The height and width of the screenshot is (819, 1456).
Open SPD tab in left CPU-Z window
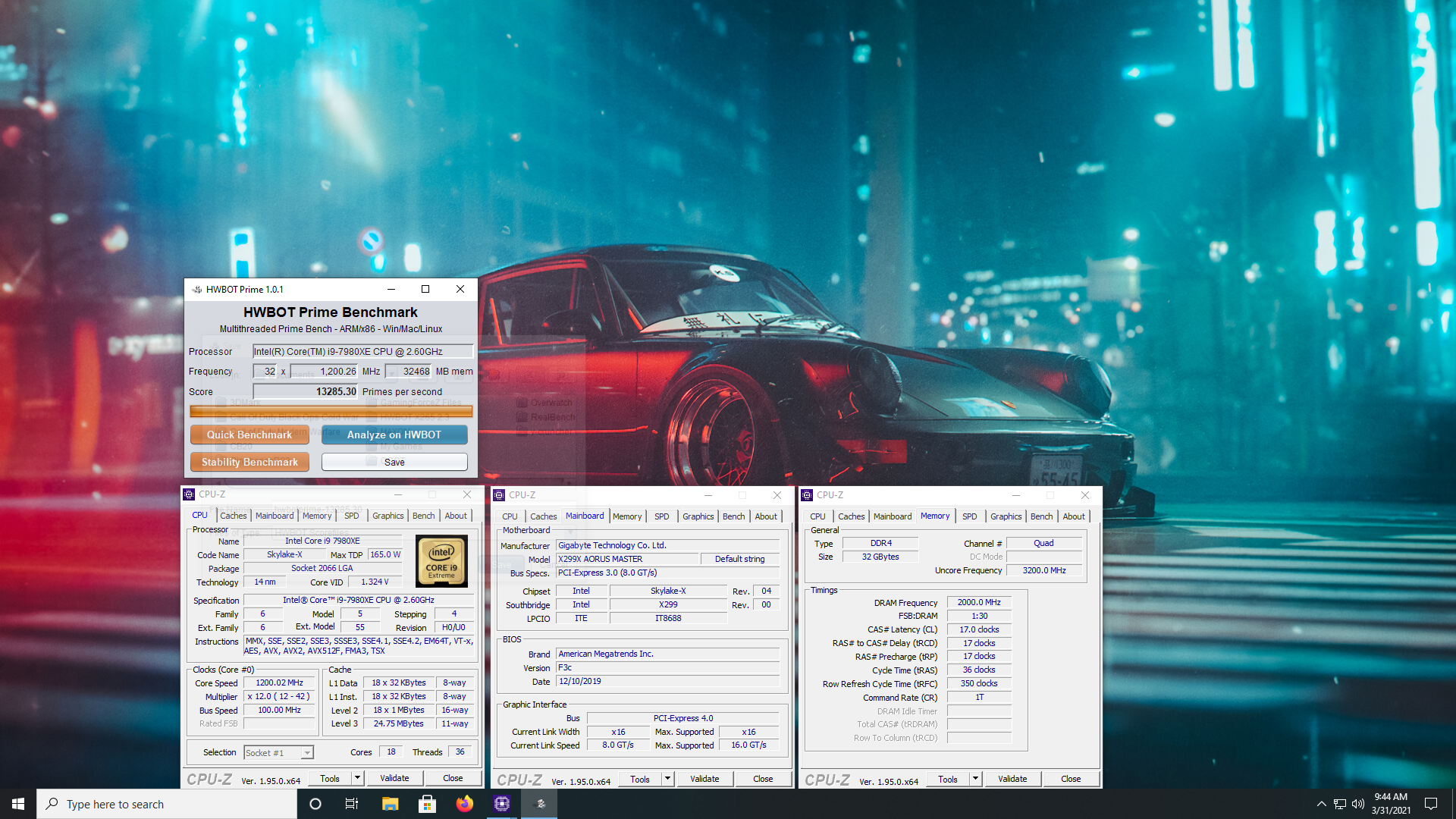[352, 516]
